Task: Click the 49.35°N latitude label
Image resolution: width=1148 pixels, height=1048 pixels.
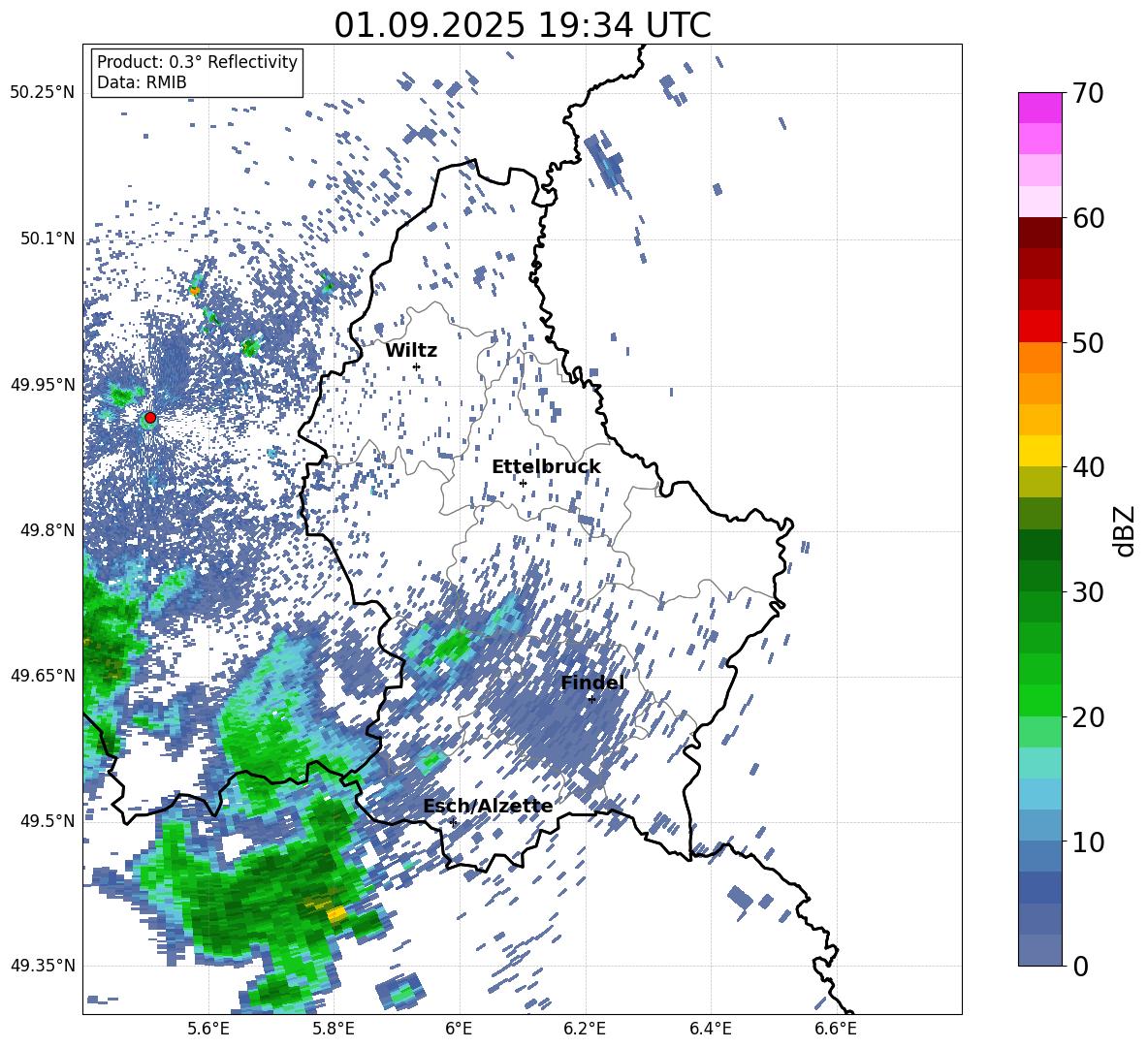Action: pos(43,966)
